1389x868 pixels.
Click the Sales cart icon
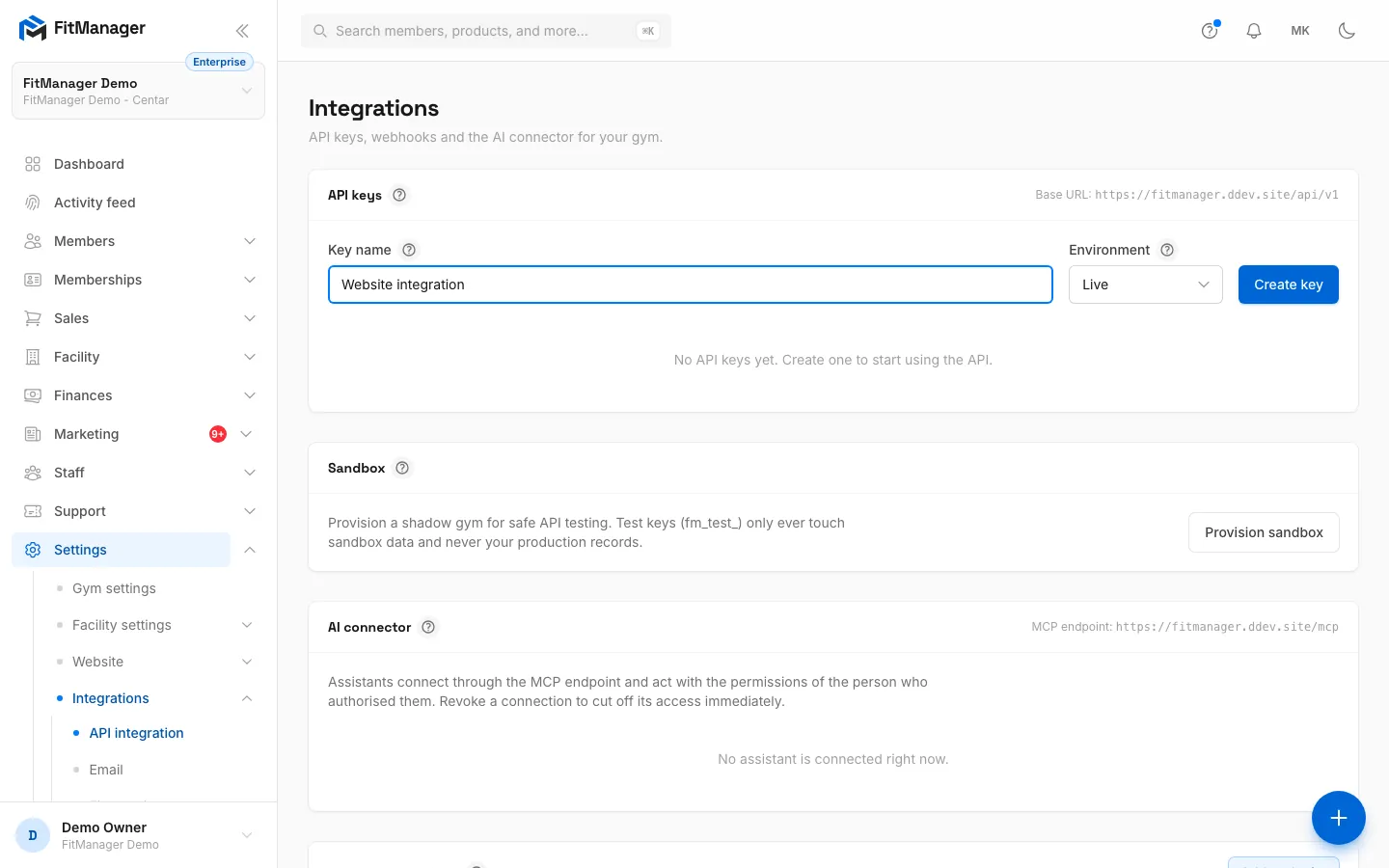click(33, 318)
